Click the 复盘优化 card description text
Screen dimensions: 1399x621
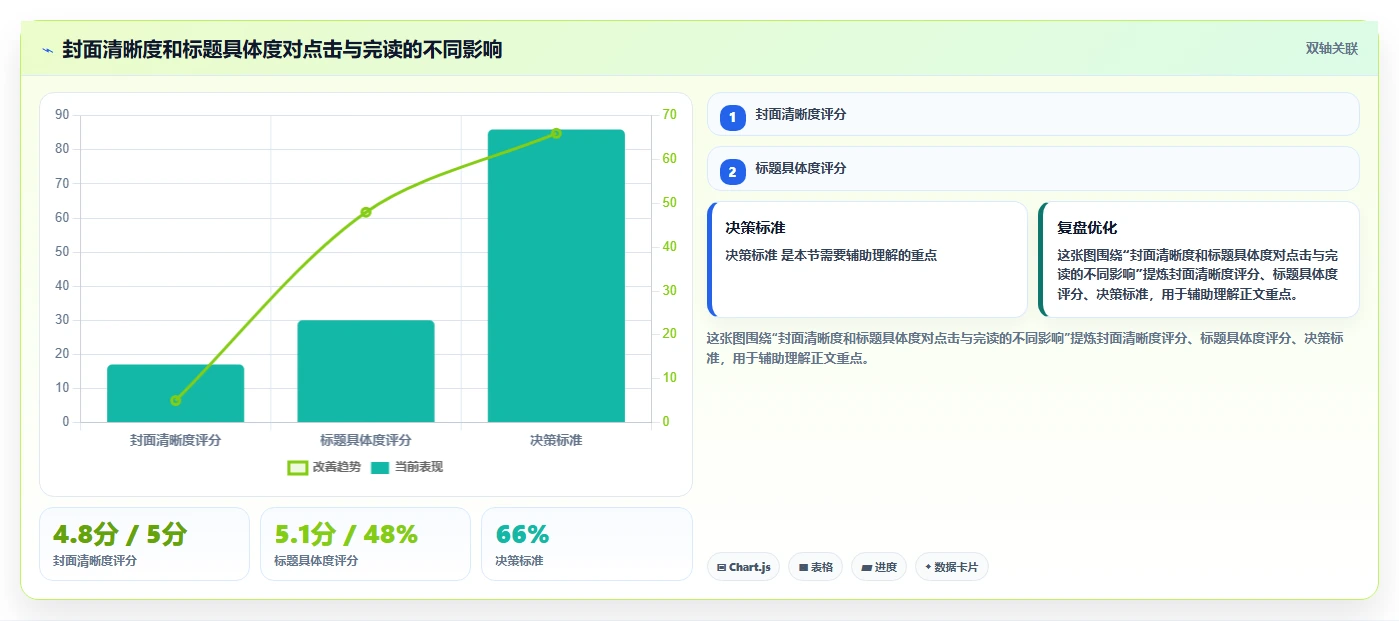coord(1198,275)
